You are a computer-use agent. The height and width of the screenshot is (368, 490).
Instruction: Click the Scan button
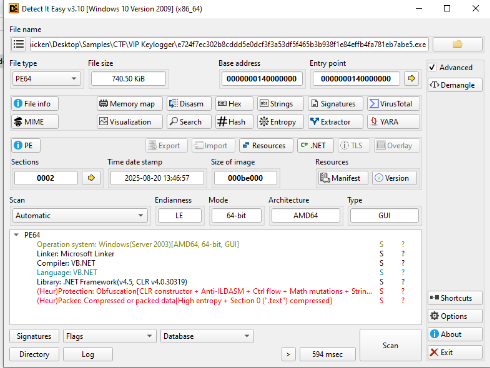[390, 345]
